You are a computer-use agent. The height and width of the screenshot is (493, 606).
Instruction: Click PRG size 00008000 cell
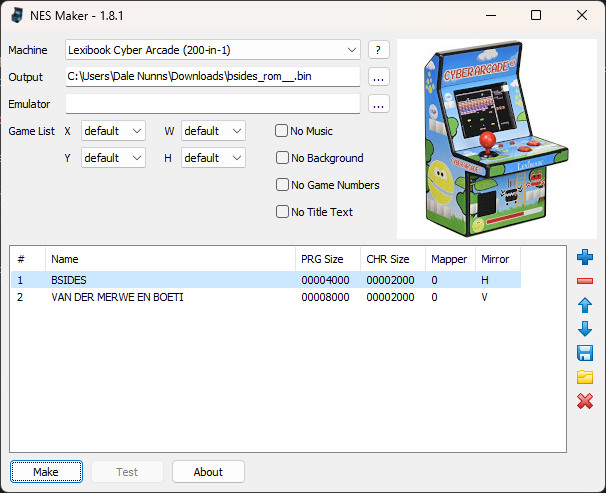[x=325, y=297]
